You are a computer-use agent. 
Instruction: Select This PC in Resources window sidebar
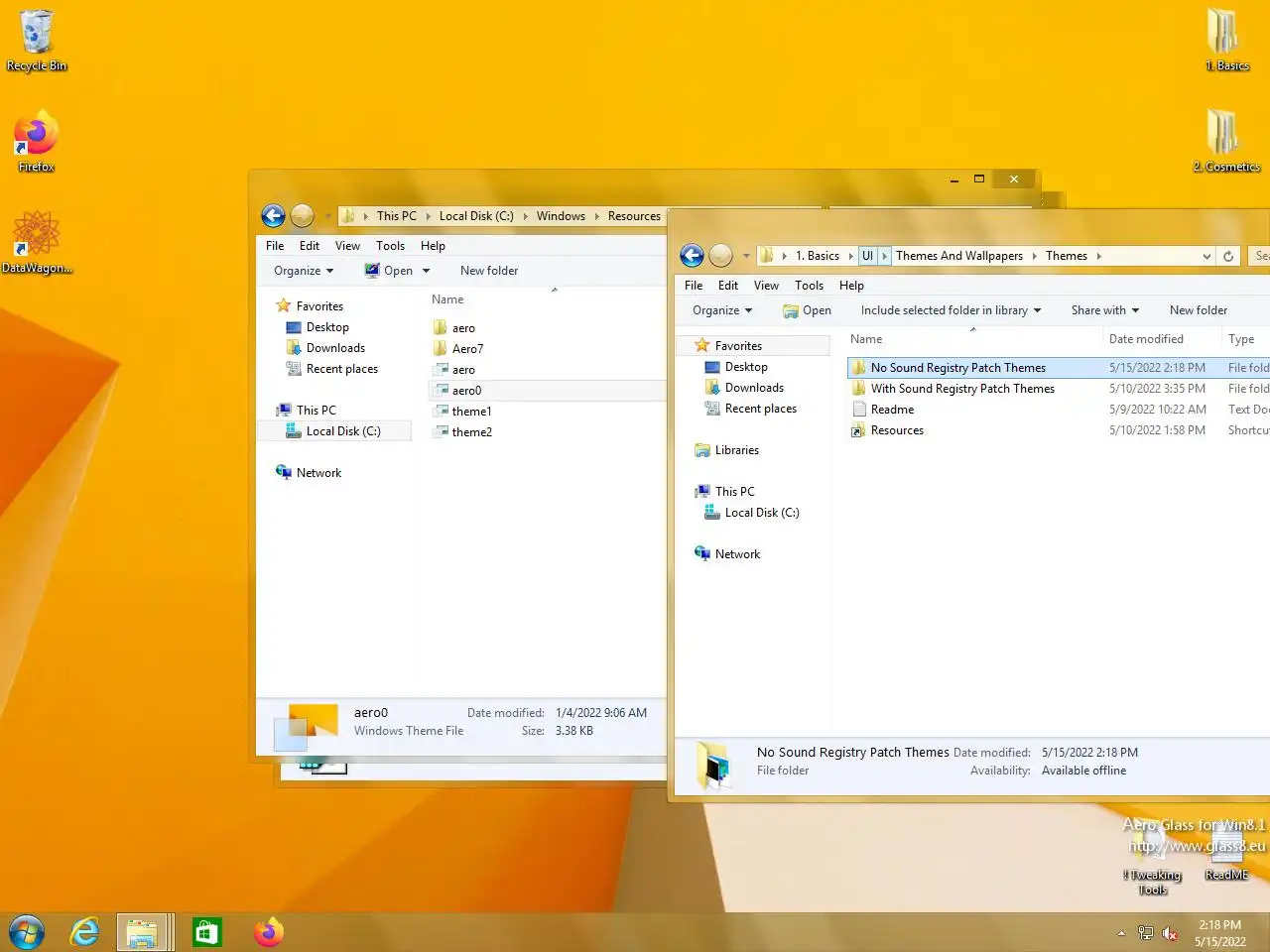(x=316, y=411)
